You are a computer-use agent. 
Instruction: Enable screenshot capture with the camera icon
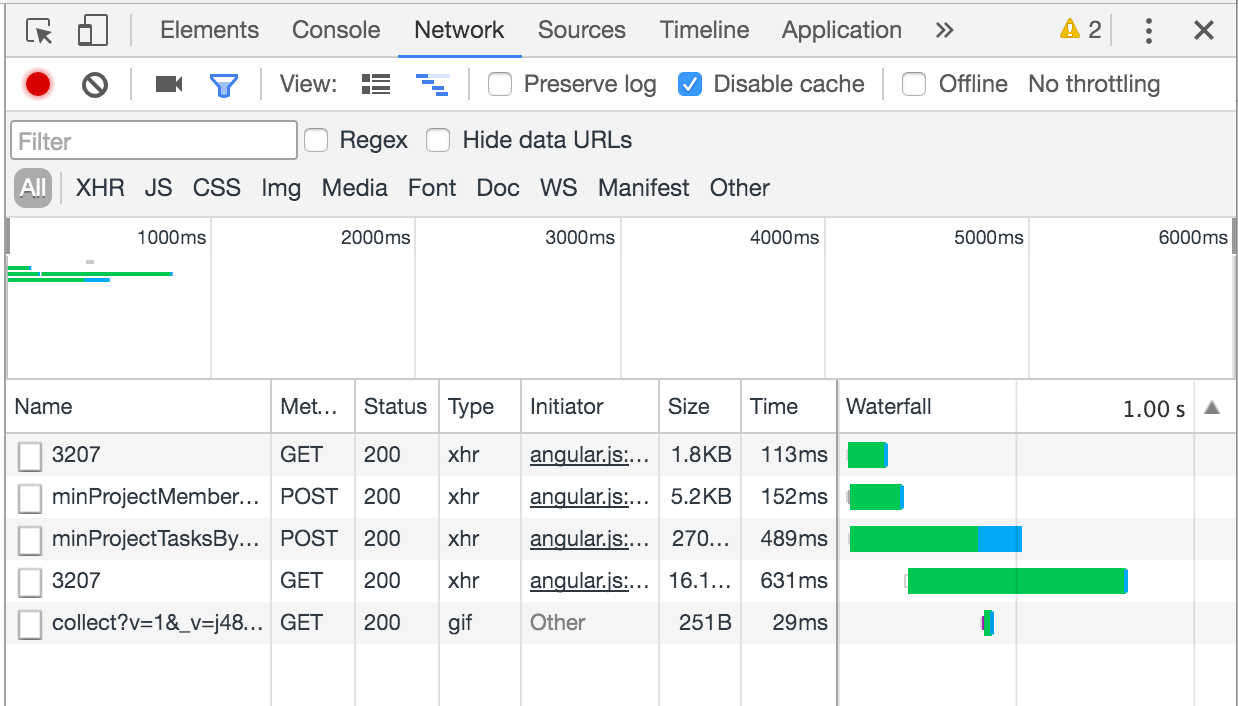[168, 84]
